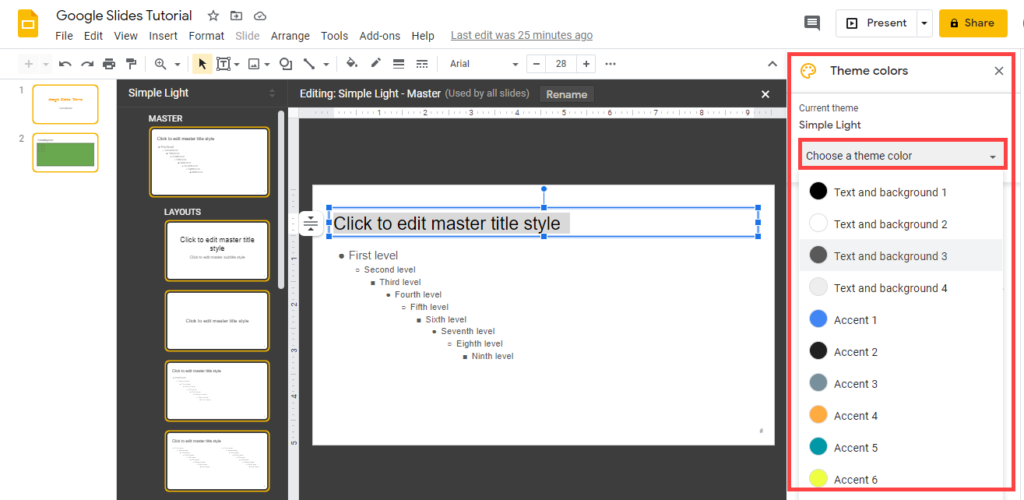Activate the Paint format tool

(131, 64)
